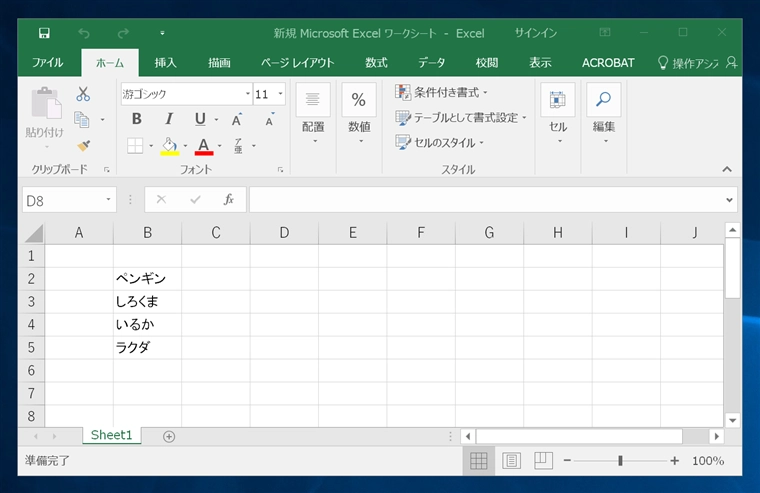
Task: Switch to Page Break Preview icon
Action: tap(543, 461)
